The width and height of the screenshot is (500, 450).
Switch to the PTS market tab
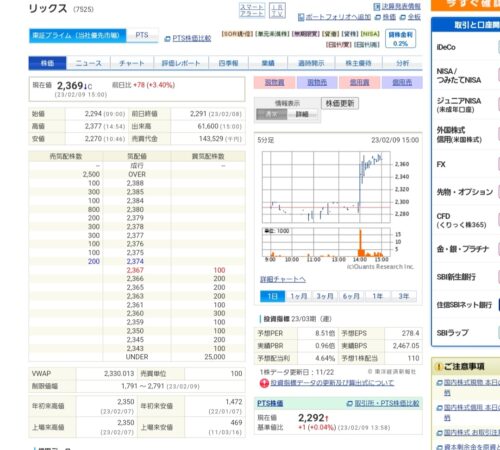[142, 35]
